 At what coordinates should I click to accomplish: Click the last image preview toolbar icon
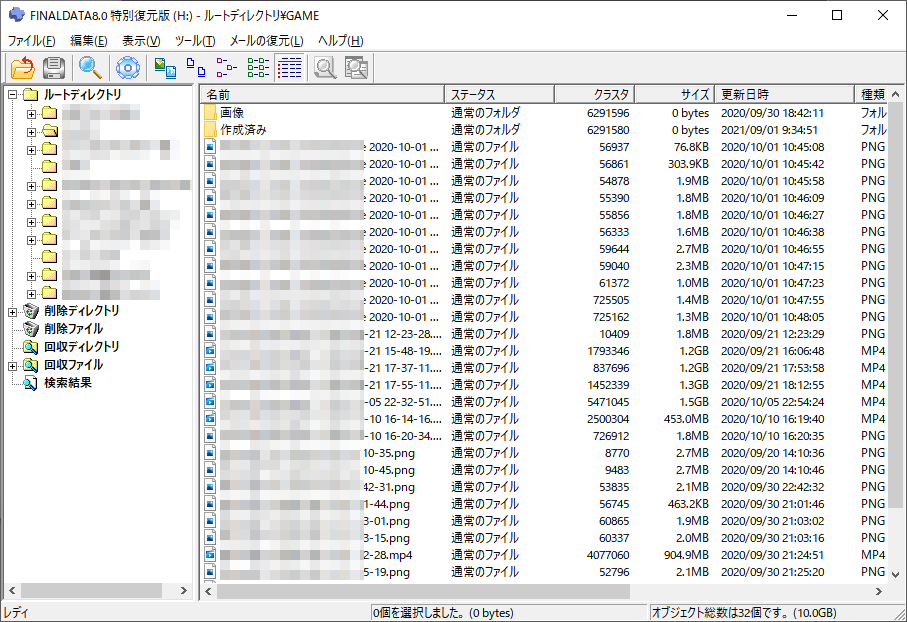356,68
